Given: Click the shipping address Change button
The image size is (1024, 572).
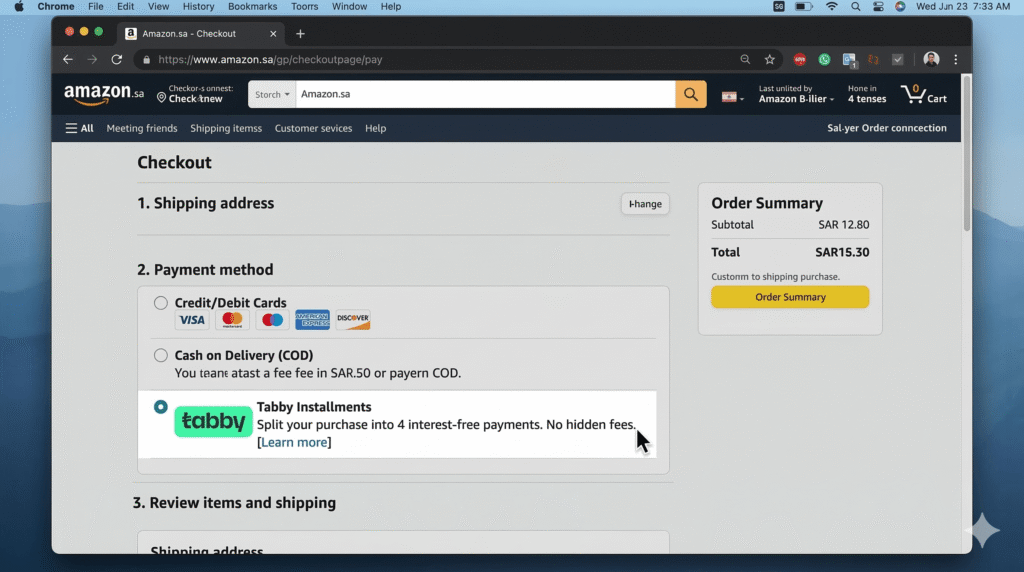Looking at the screenshot, I should [645, 204].
